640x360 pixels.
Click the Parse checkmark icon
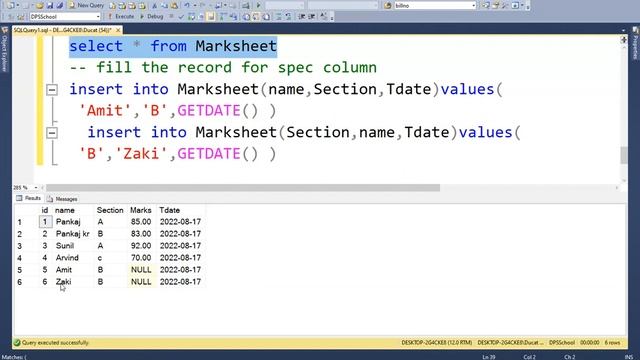pyautogui.click(x=181, y=17)
